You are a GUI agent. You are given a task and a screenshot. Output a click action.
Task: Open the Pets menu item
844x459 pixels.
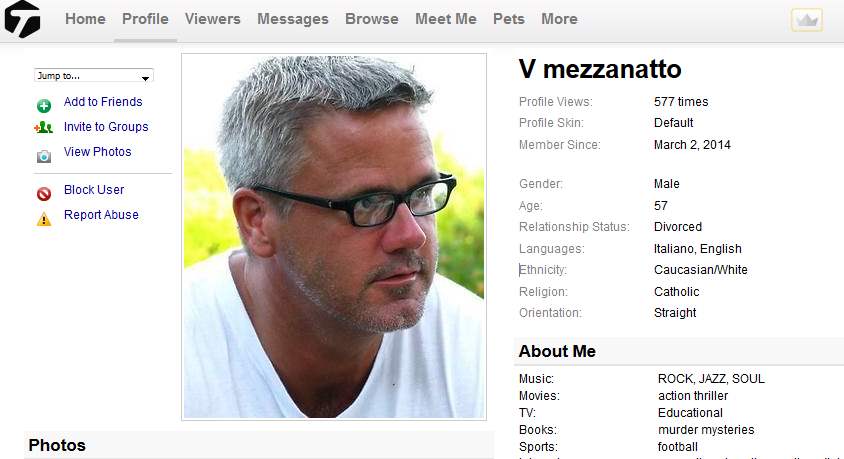509,19
